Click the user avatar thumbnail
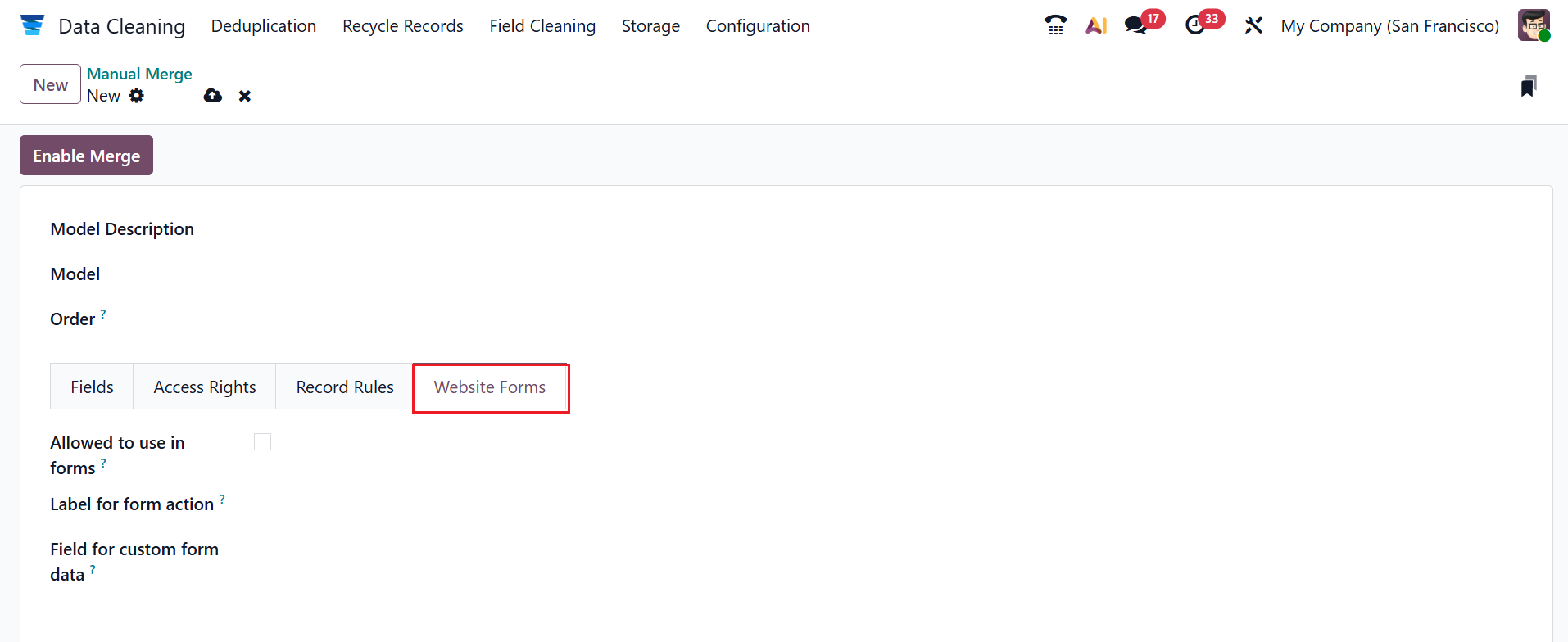Viewport: 1568px width, 642px height. (x=1533, y=25)
